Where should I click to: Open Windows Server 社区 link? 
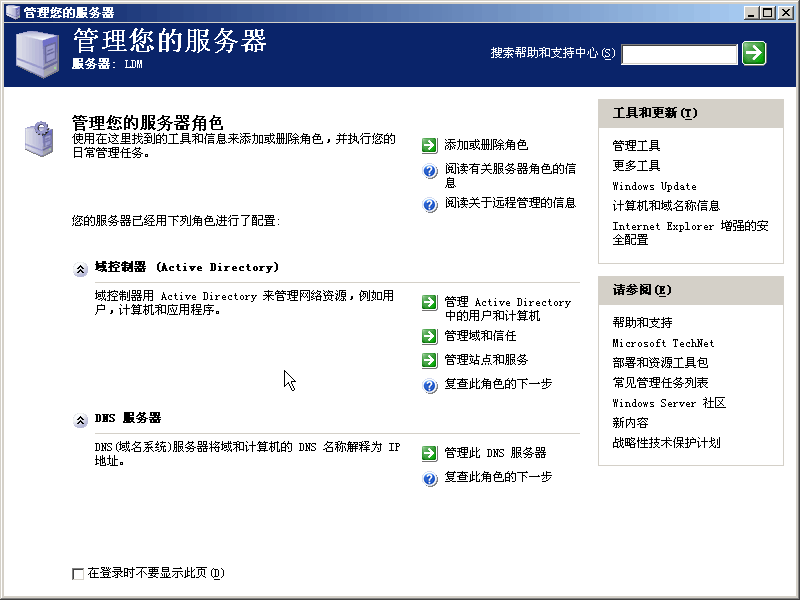point(669,403)
